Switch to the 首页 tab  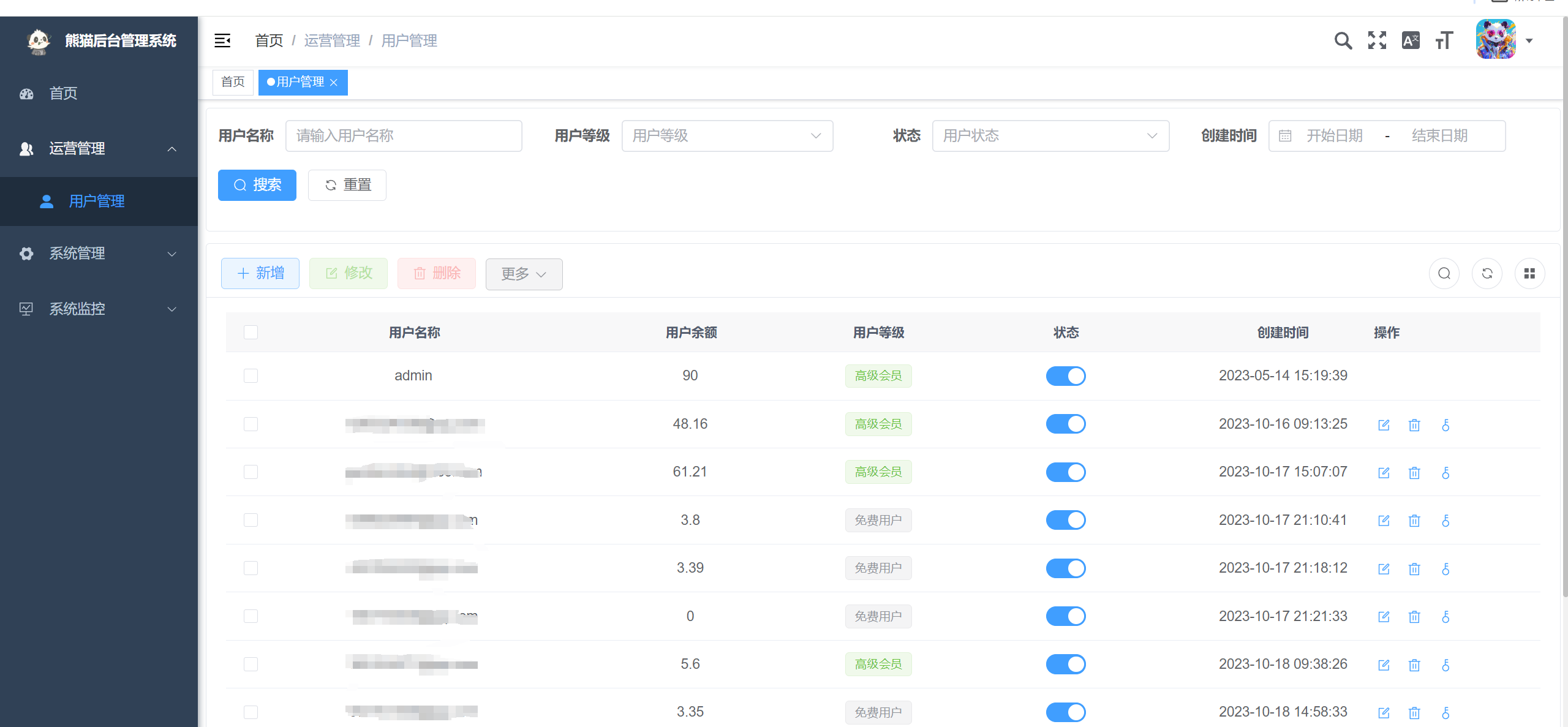pos(233,82)
